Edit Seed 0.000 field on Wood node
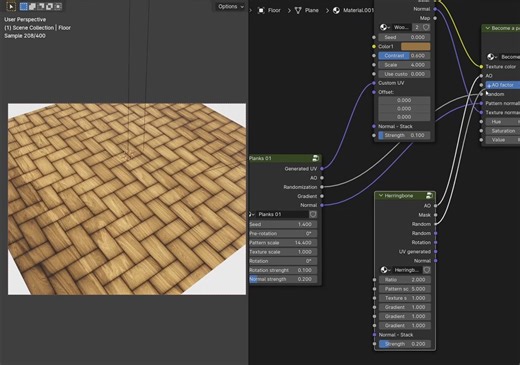This screenshot has width=520, height=365. pyautogui.click(x=404, y=37)
